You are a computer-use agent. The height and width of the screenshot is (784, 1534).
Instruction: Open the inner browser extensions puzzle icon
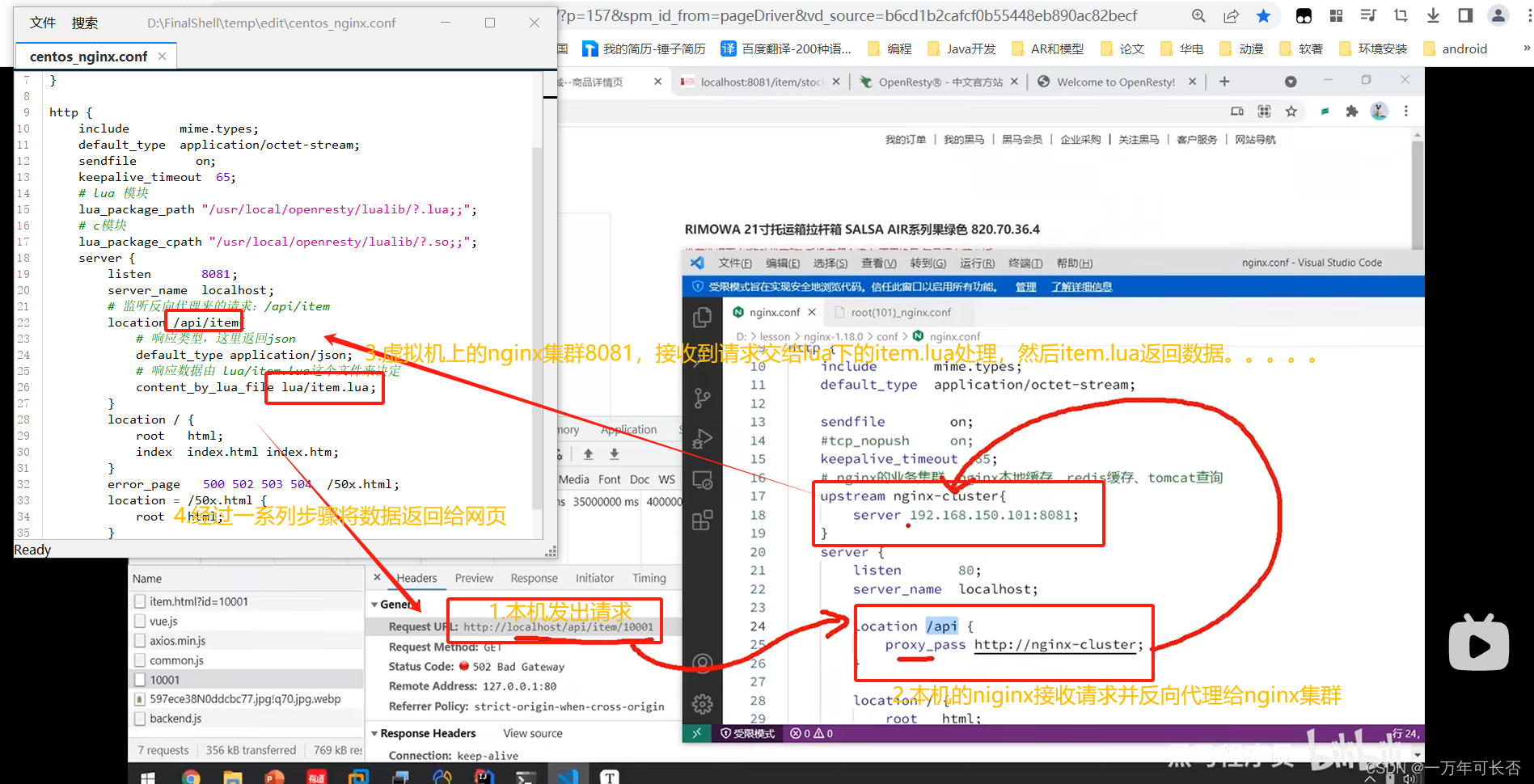(x=1351, y=112)
